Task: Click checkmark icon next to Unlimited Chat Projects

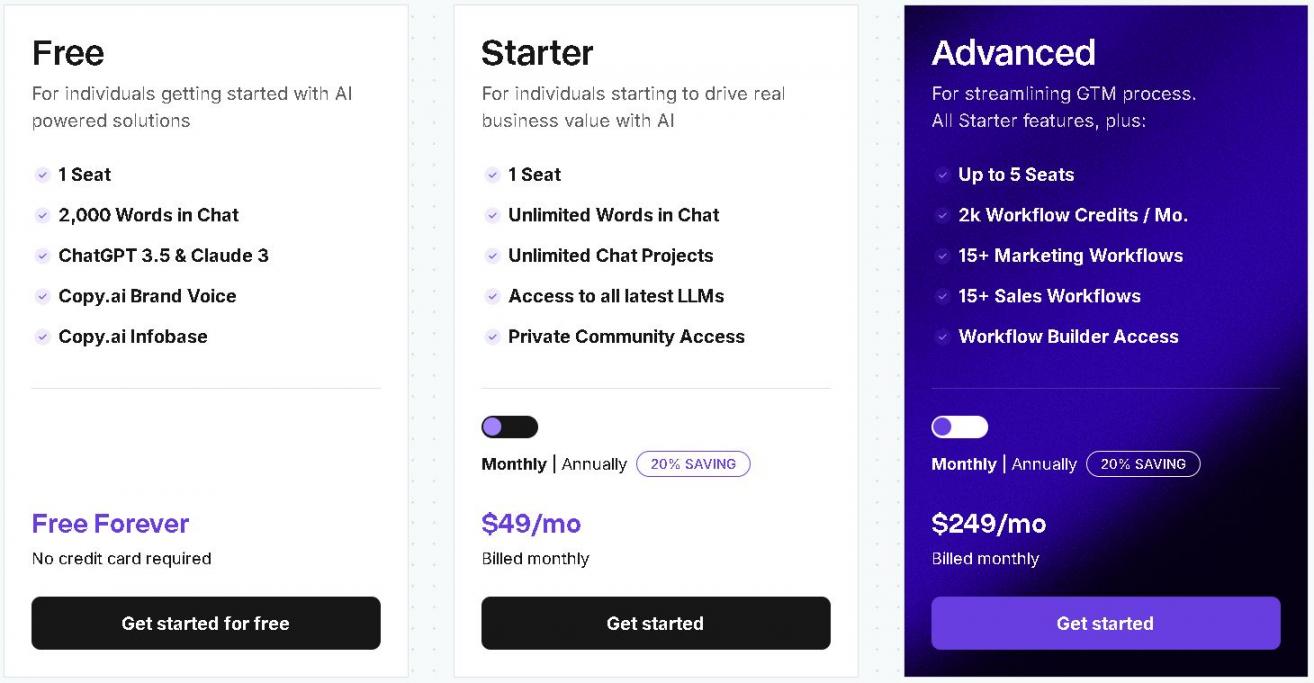Action: coord(492,256)
